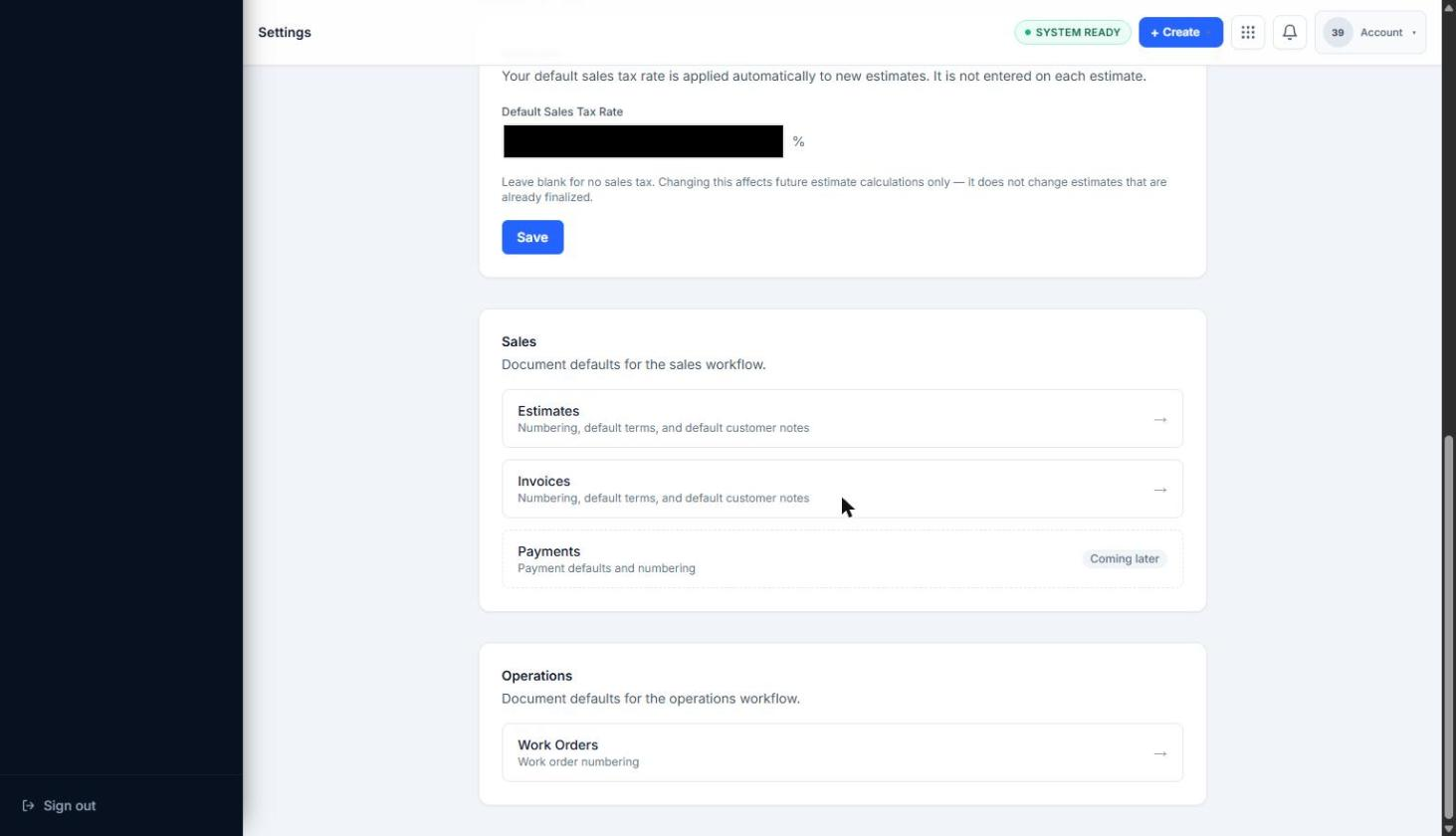Screen dimensions: 1456x836
Task: Click the Sign out label
Action: pos(70,806)
